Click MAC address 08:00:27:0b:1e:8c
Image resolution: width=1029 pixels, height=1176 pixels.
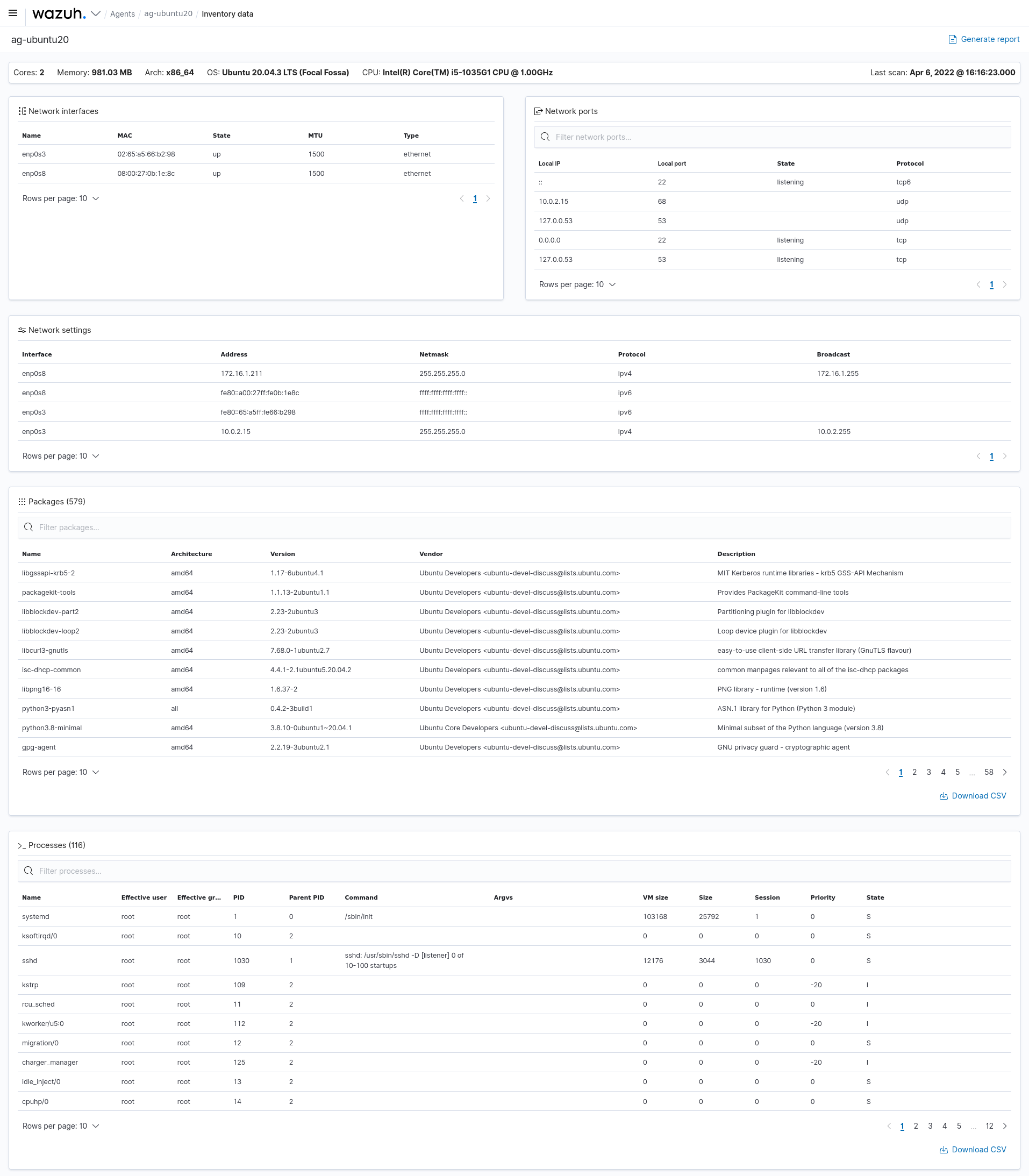click(146, 173)
